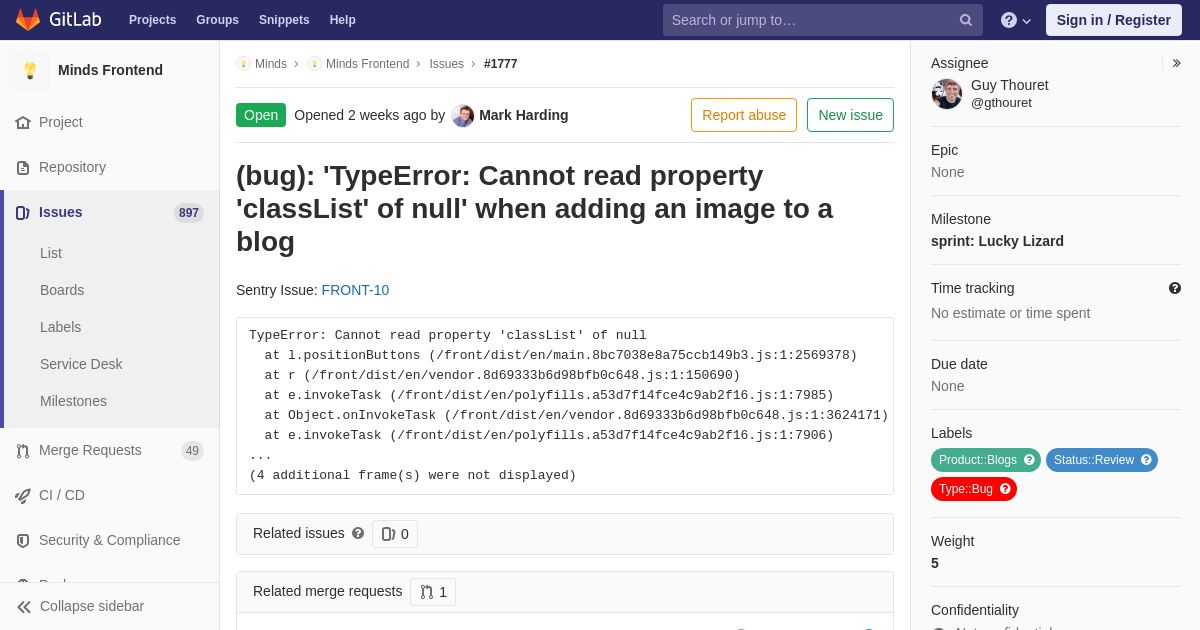Open the Snippets menu in the top bar
The image size is (1200, 630).
[x=284, y=20]
